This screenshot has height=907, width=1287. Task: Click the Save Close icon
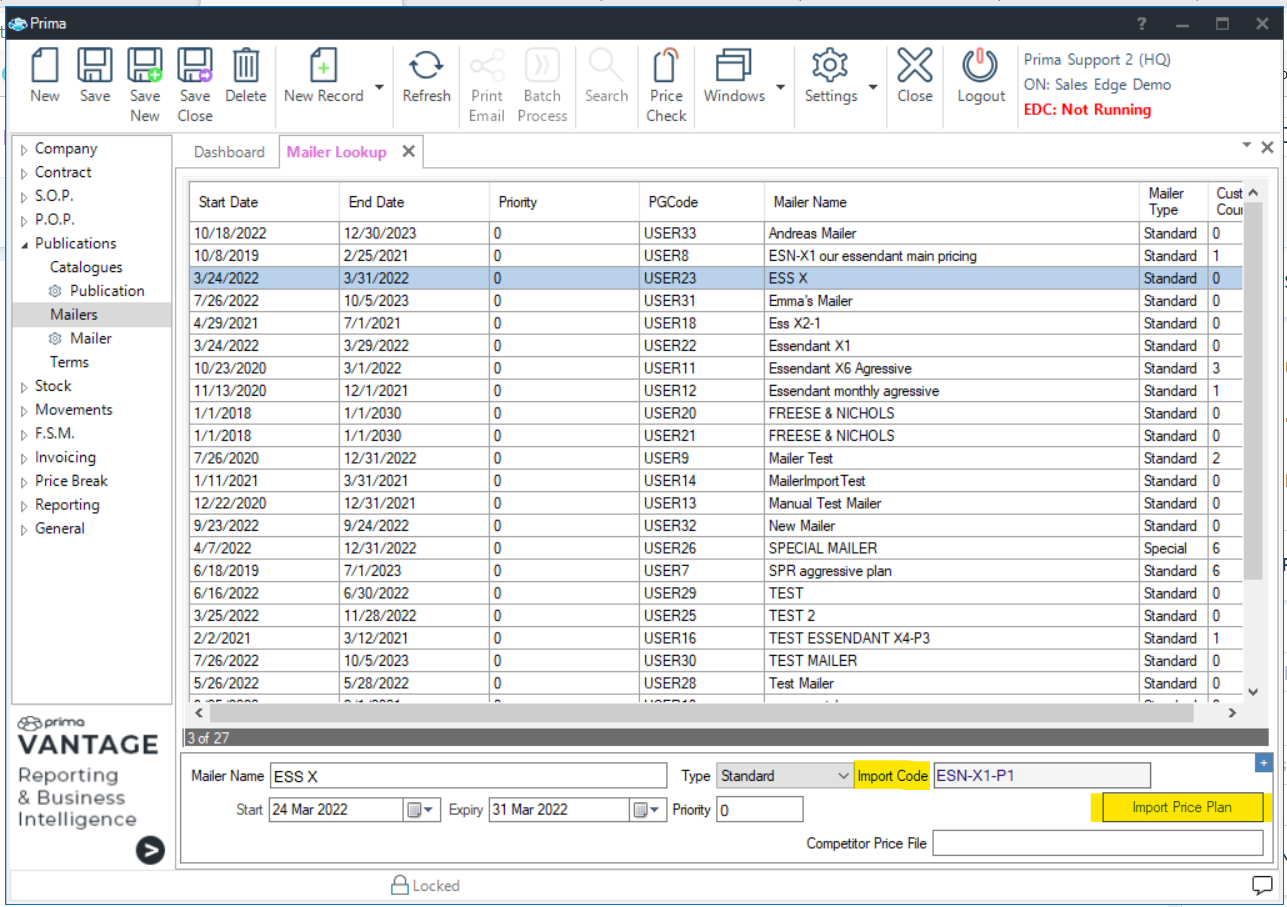(195, 66)
